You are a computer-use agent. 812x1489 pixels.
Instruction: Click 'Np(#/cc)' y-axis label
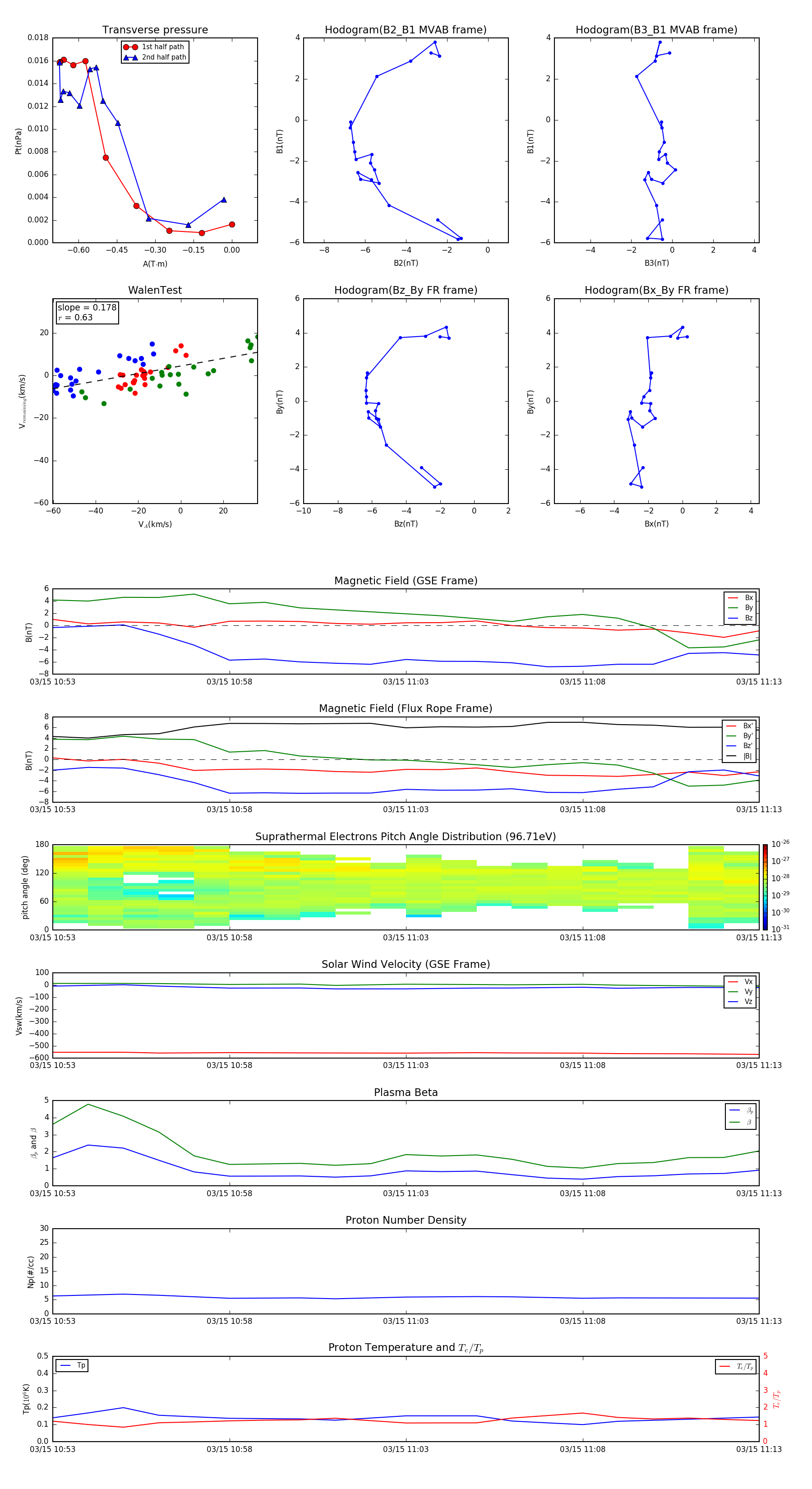[x=31, y=1272]
